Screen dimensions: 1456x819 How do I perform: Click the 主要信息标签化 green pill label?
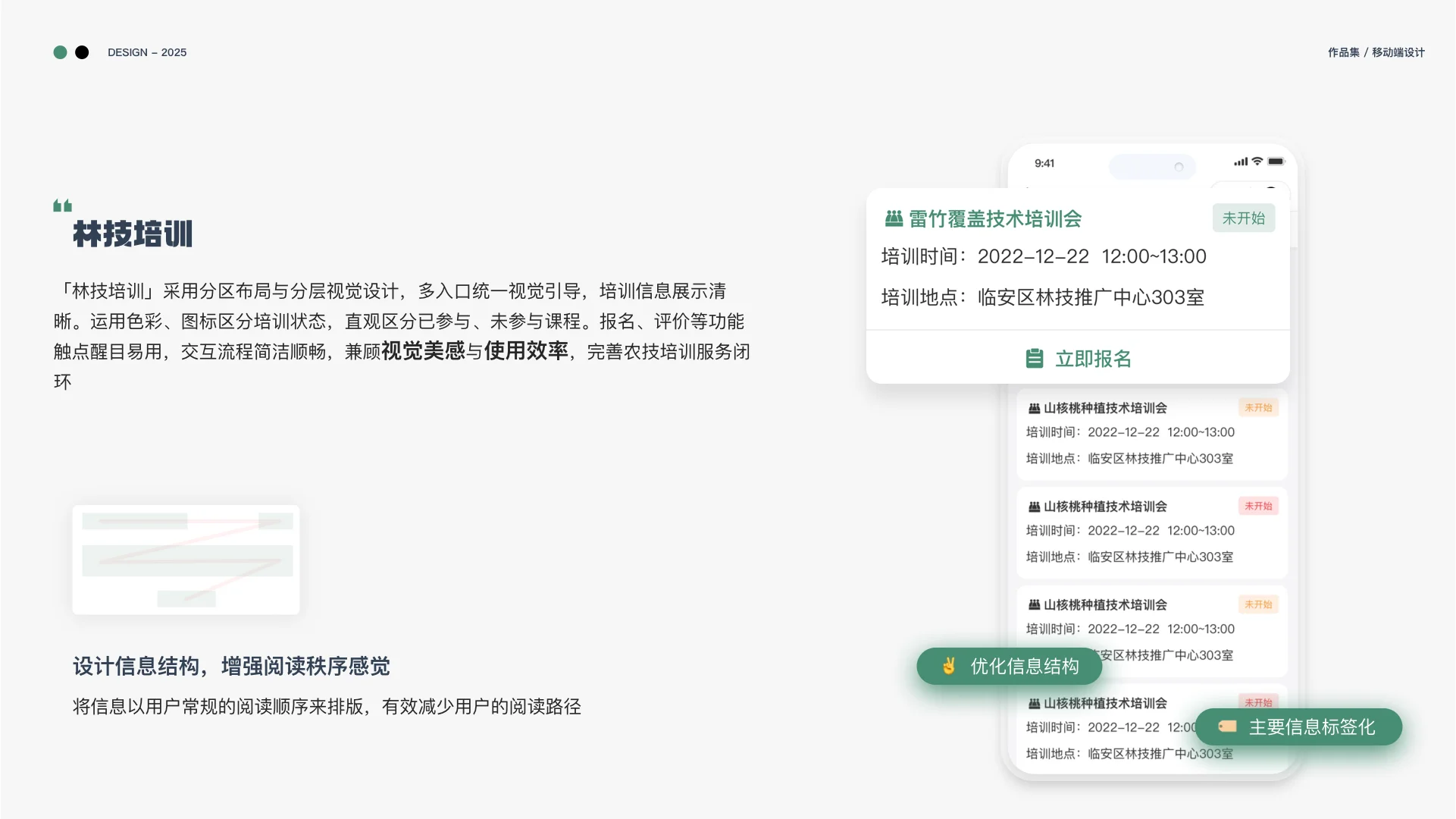coord(1298,726)
